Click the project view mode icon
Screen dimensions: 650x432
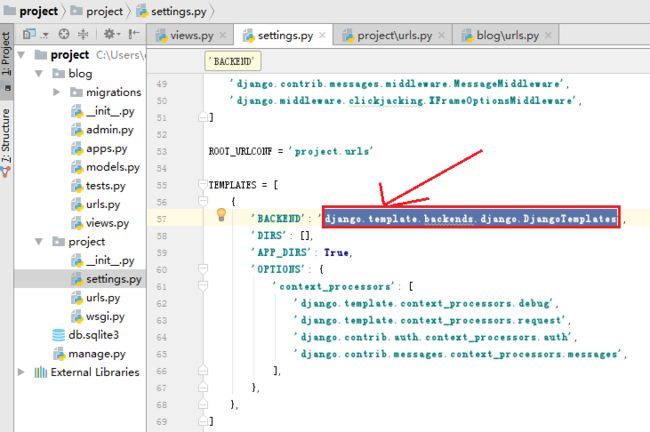pyautogui.click(x=29, y=34)
